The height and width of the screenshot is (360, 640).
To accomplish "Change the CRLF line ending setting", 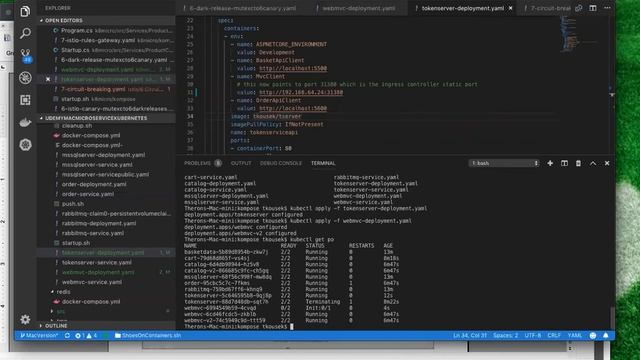I will [x=554, y=336].
